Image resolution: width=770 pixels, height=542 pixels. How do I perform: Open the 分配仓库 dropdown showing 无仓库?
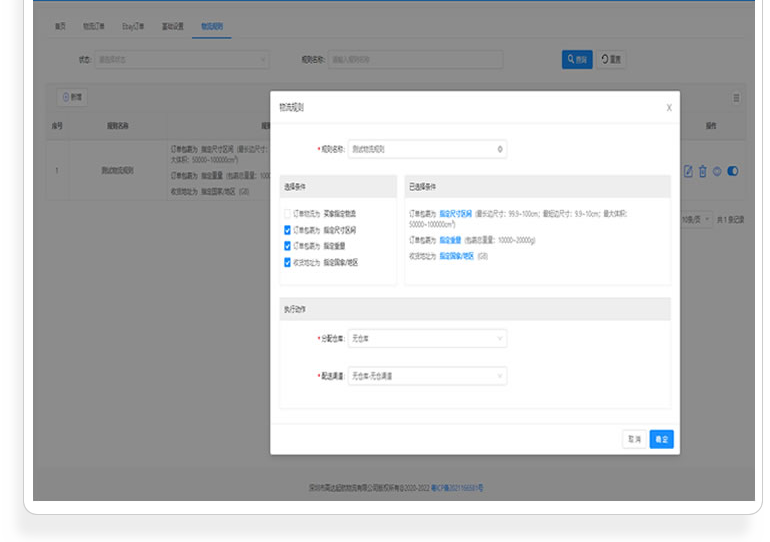427,339
